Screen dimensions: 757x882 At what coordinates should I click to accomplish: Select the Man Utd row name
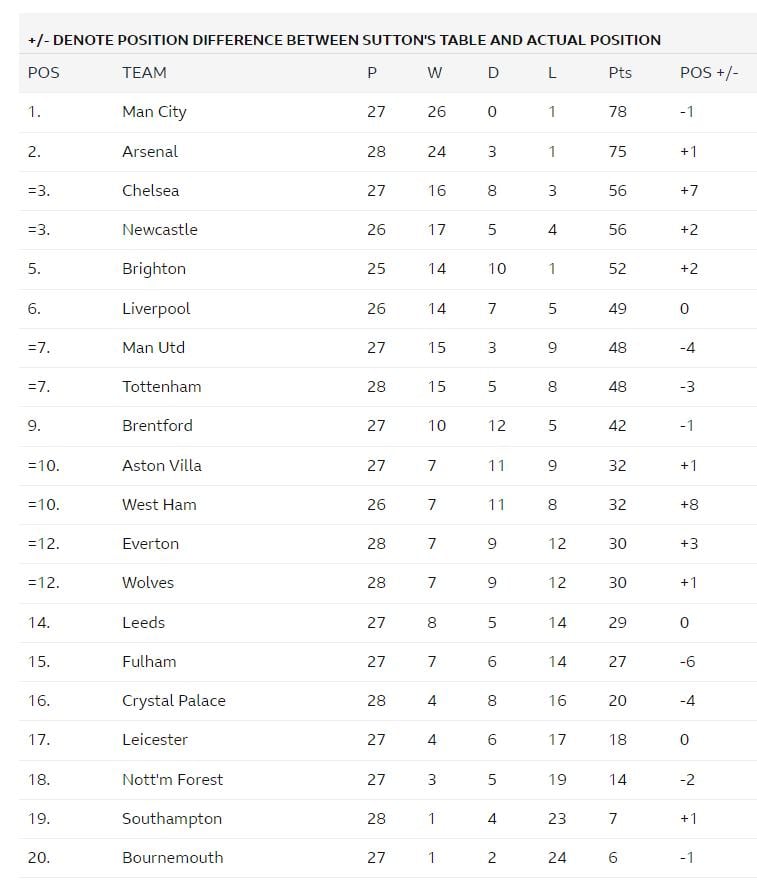154,347
